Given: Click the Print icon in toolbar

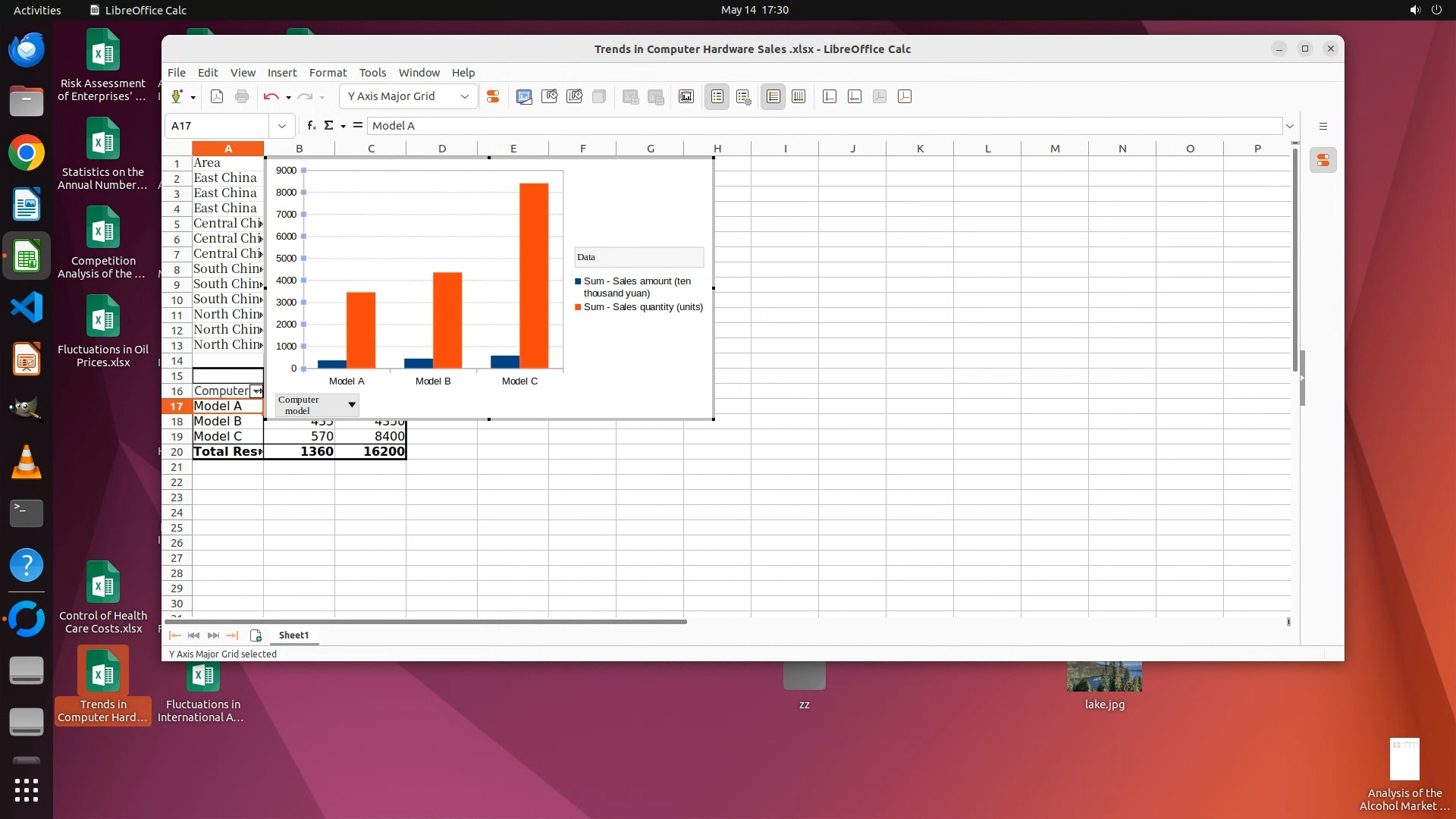Looking at the screenshot, I should [x=242, y=96].
